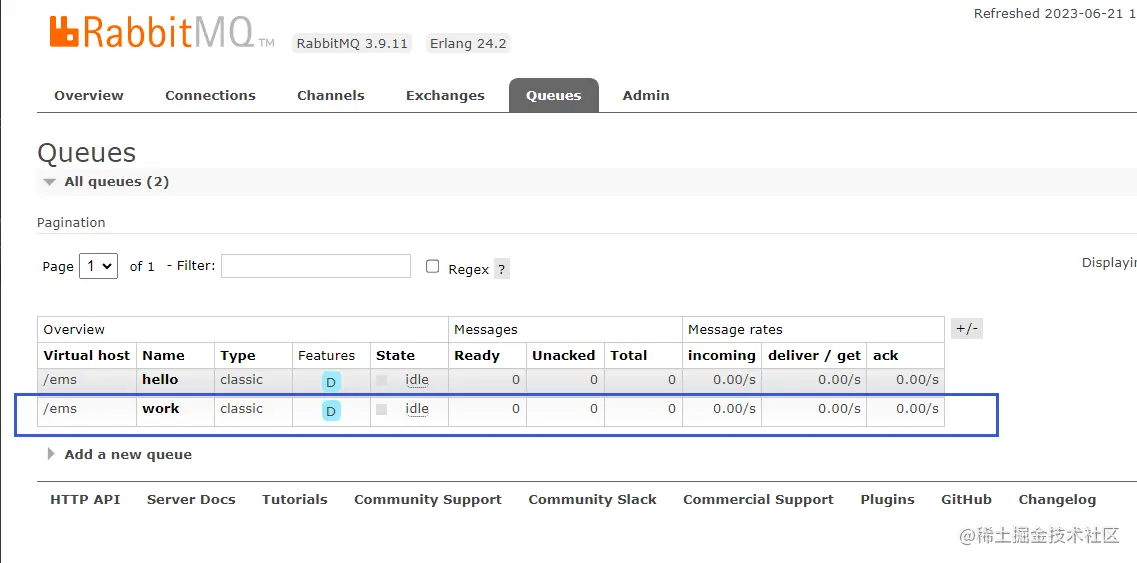Expand the Add a new queue section
Image resolution: width=1137 pixels, height=563 pixels.
[x=120, y=454]
